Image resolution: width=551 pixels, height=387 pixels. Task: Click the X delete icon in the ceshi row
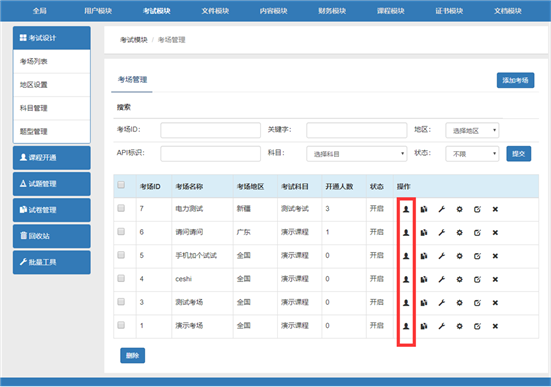[495, 279]
